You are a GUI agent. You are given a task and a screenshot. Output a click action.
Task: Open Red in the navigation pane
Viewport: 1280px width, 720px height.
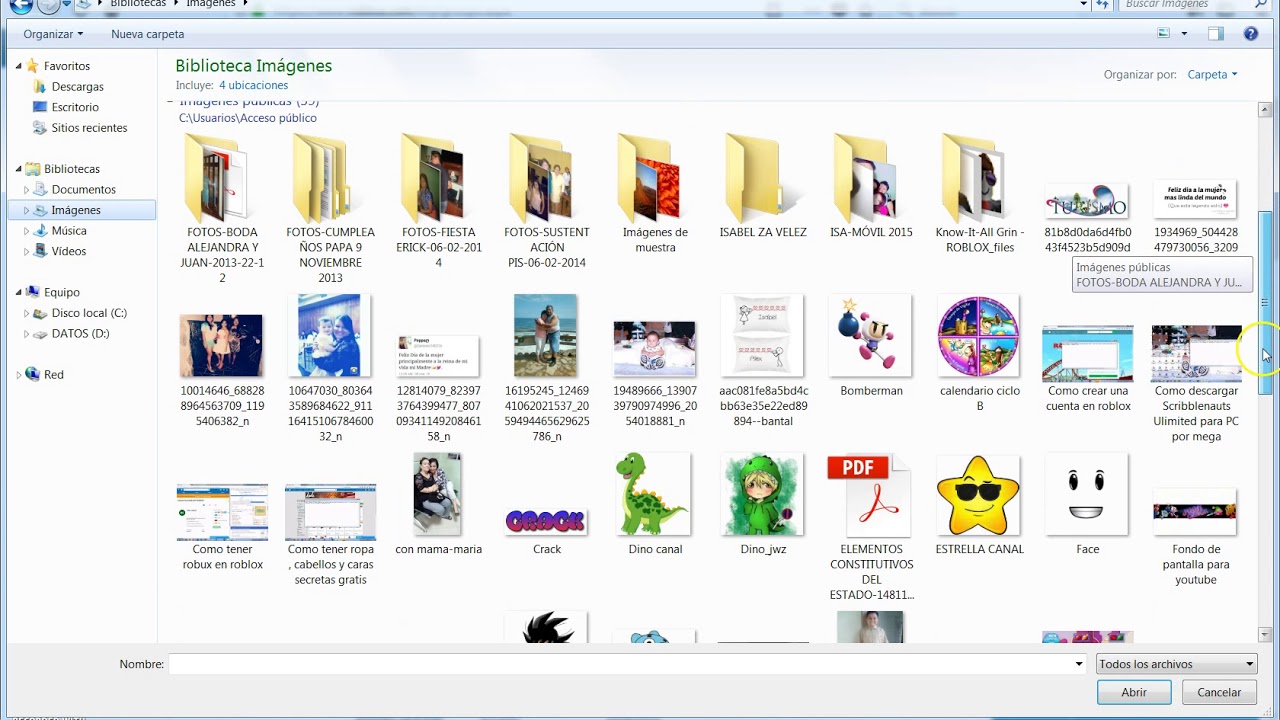pyautogui.click(x=54, y=375)
